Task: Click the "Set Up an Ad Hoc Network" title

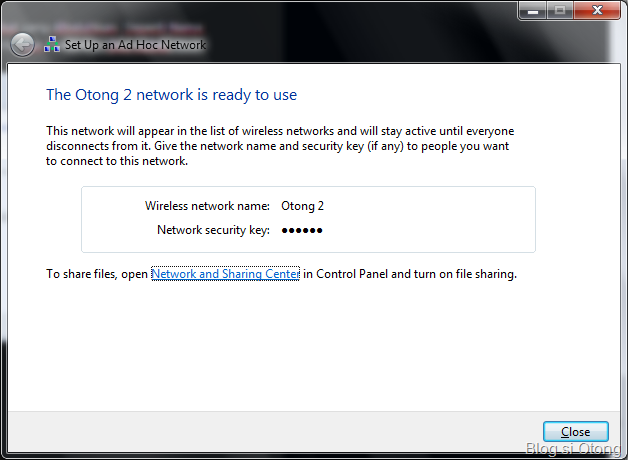Action: (x=135, y=45)
